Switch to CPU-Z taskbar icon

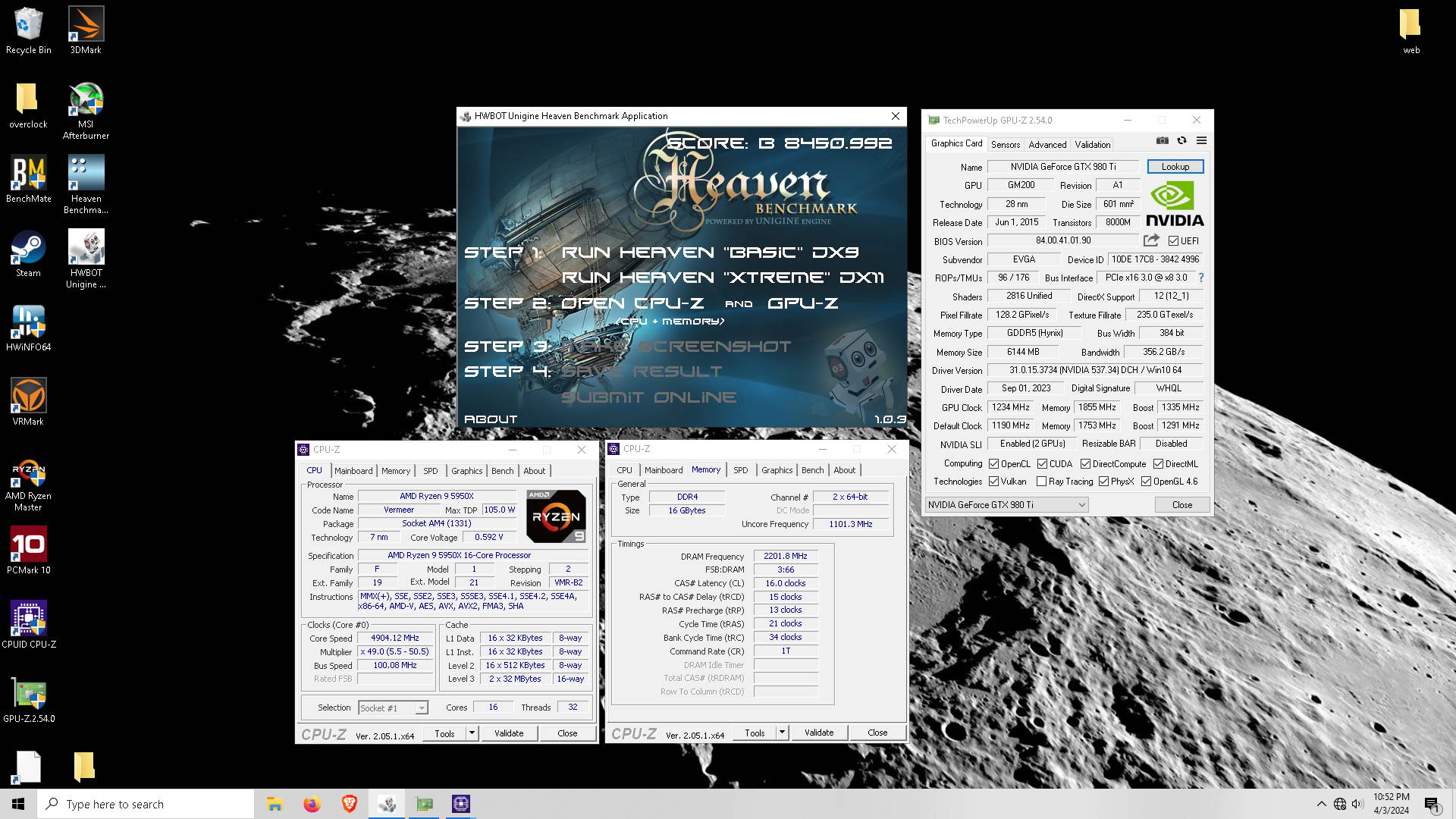(x=461, y=804)
